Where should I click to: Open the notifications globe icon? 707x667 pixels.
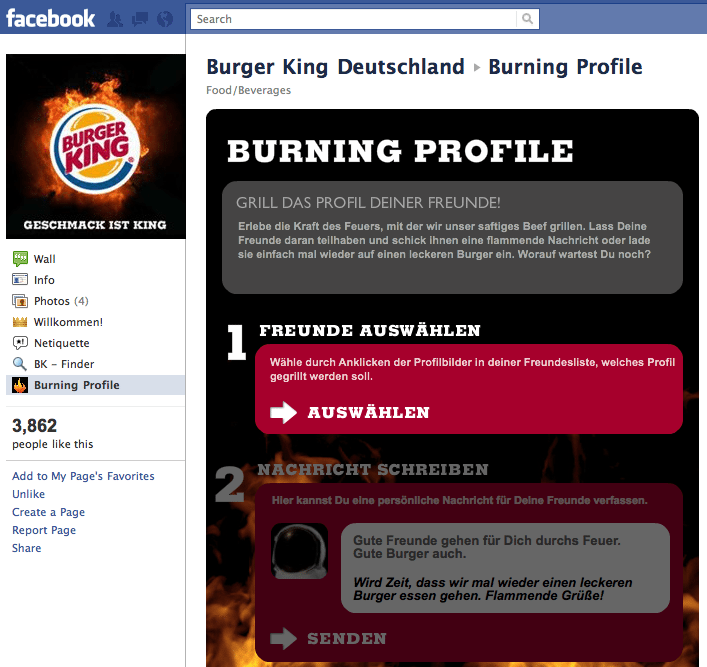165,19
